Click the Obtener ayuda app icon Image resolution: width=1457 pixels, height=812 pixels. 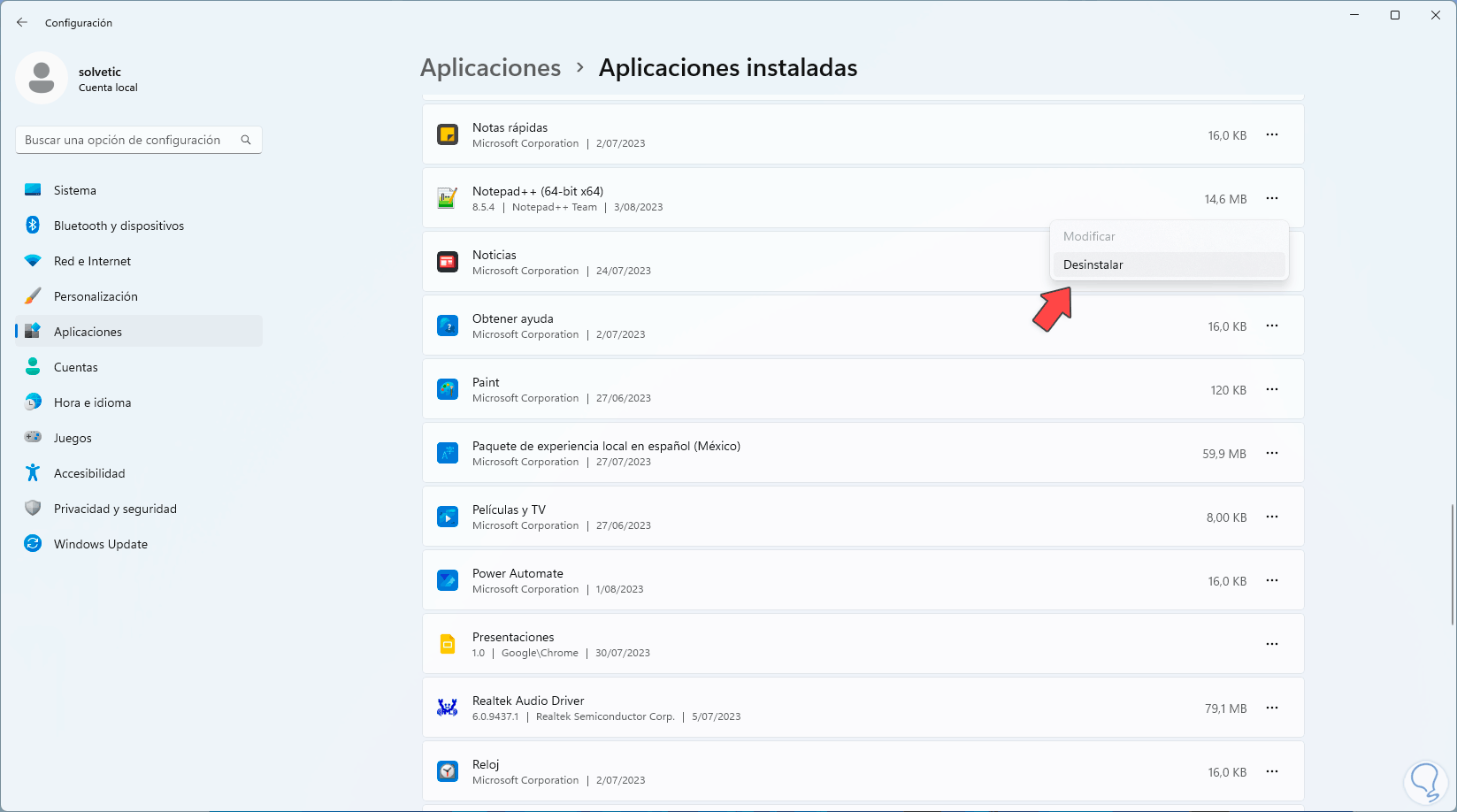pyautogui.click(x=448, y=326)
